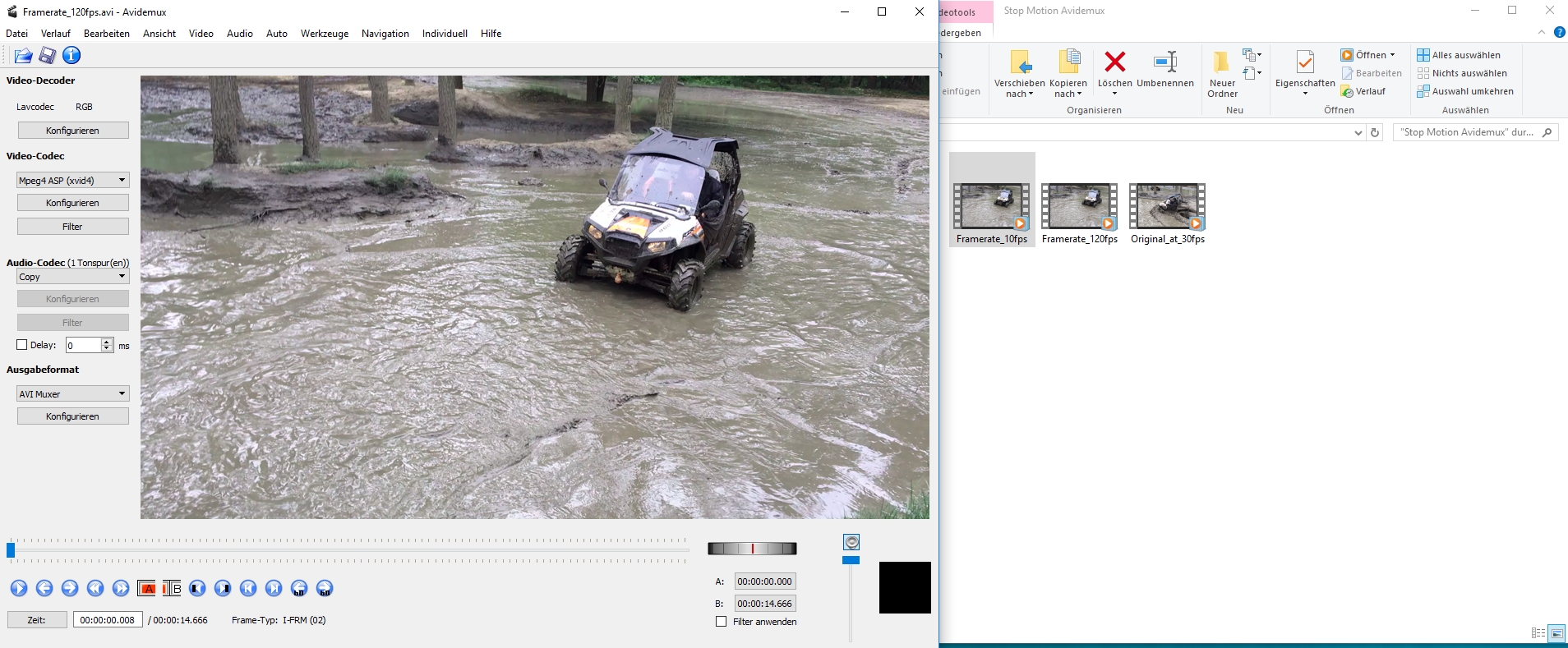The image size is (1568, 648).
Task: Open the Navigation menu
Action: click(385, 34)
